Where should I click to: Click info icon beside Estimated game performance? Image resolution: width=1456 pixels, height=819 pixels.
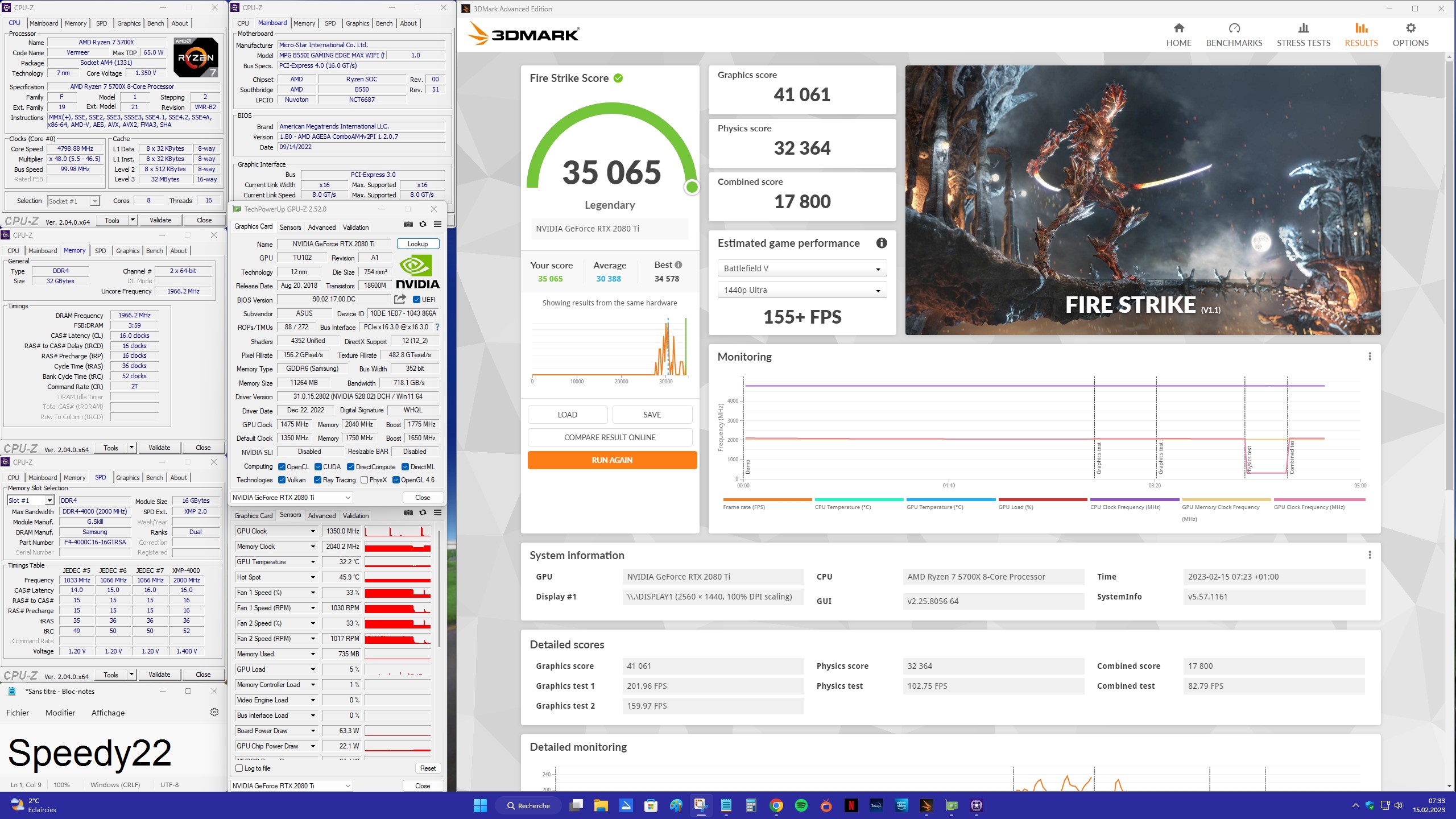click(x=882, y=243)
